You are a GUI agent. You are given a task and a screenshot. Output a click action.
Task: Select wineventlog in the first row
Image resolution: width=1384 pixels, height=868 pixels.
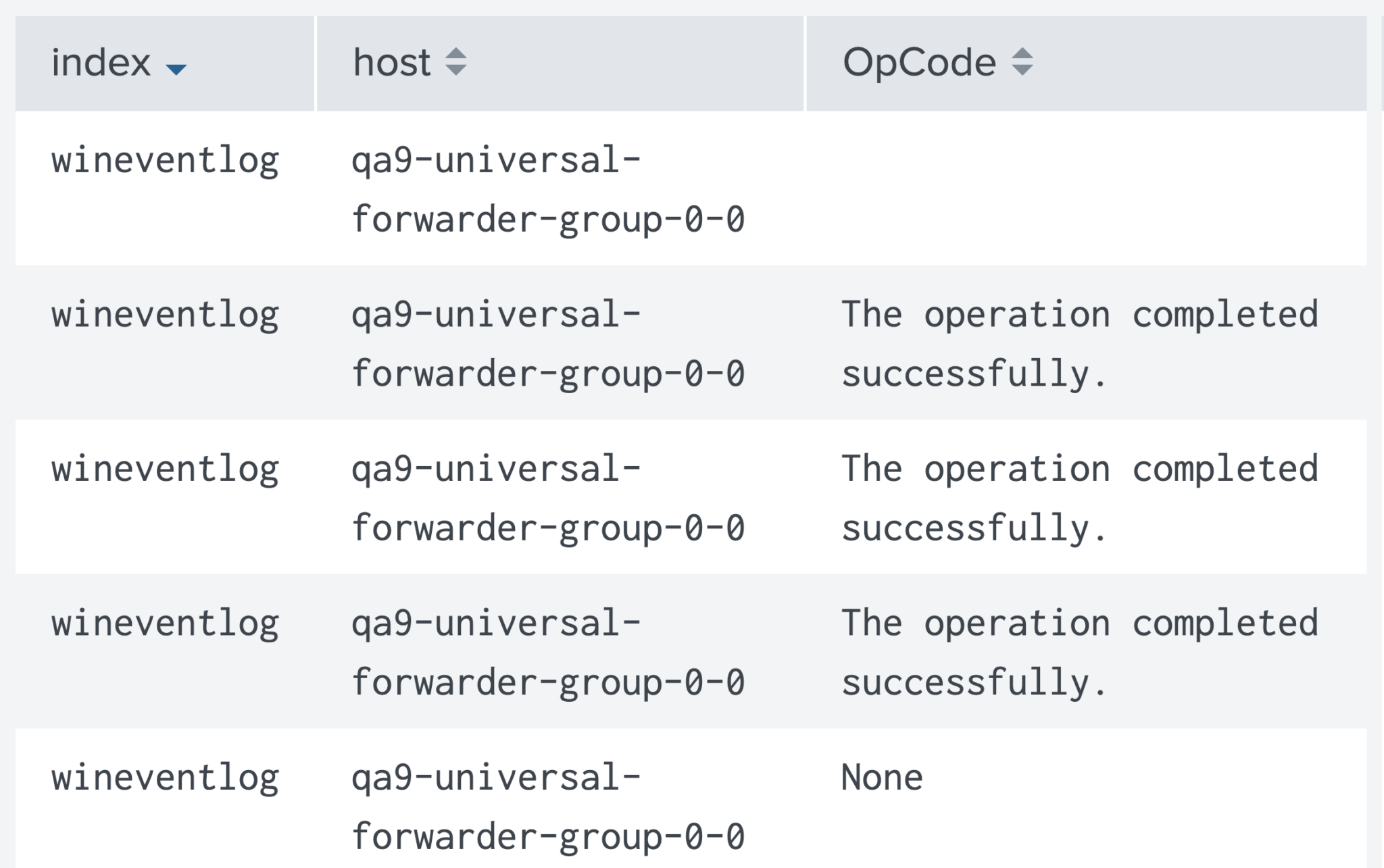pos(165,162)
